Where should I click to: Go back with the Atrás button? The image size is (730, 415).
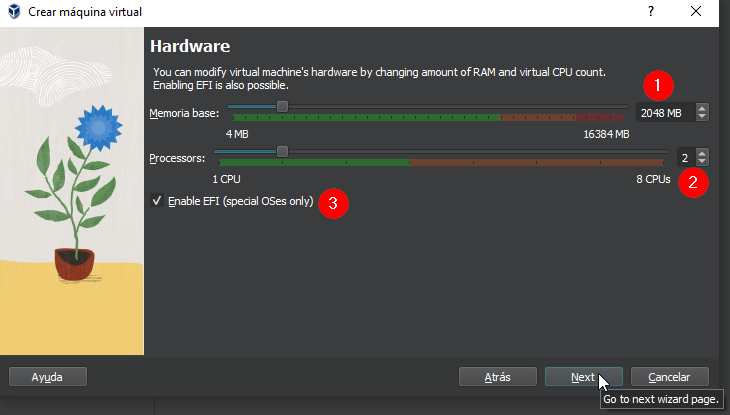click(x=497, y=377)
